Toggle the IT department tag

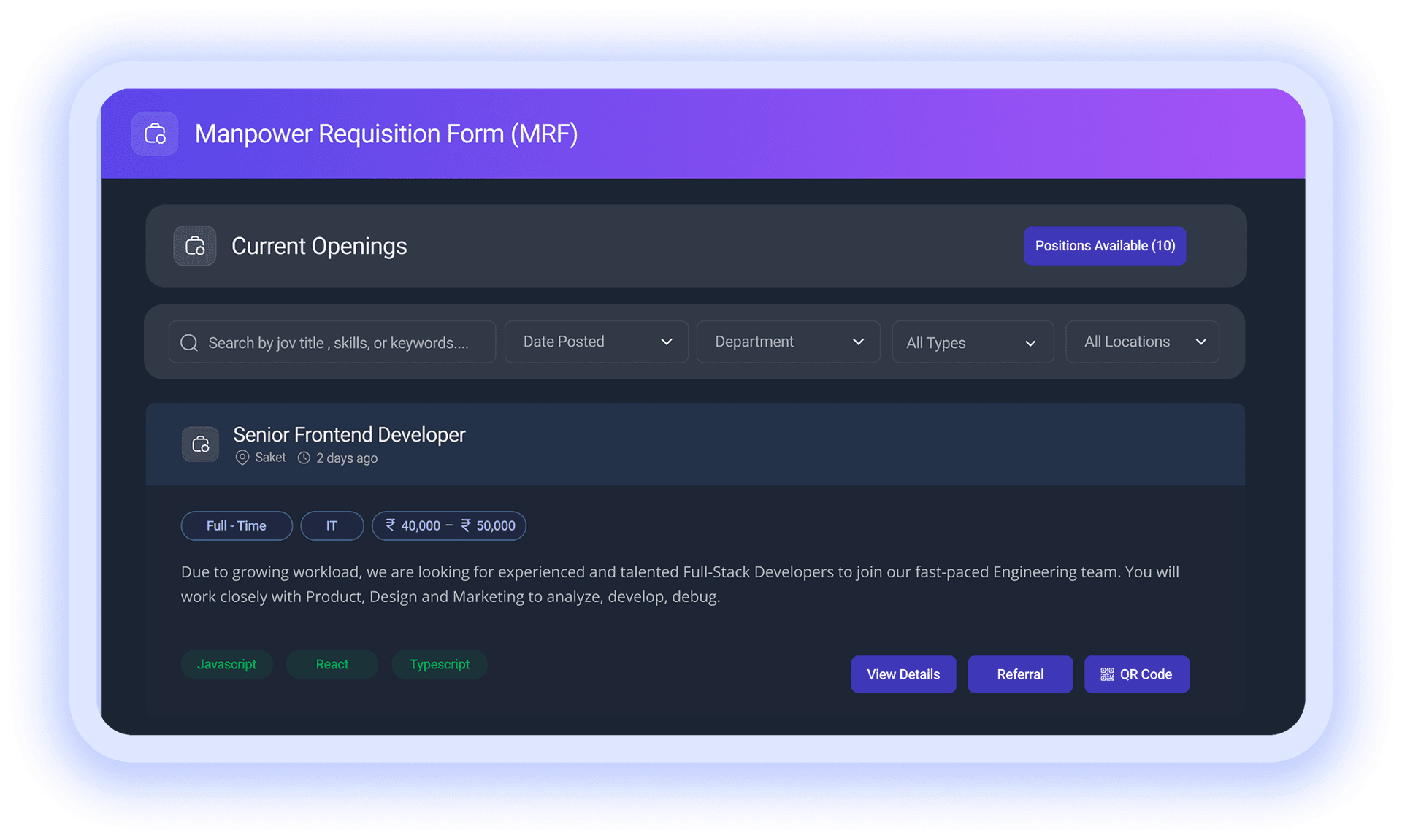click(x=332, y=525)
